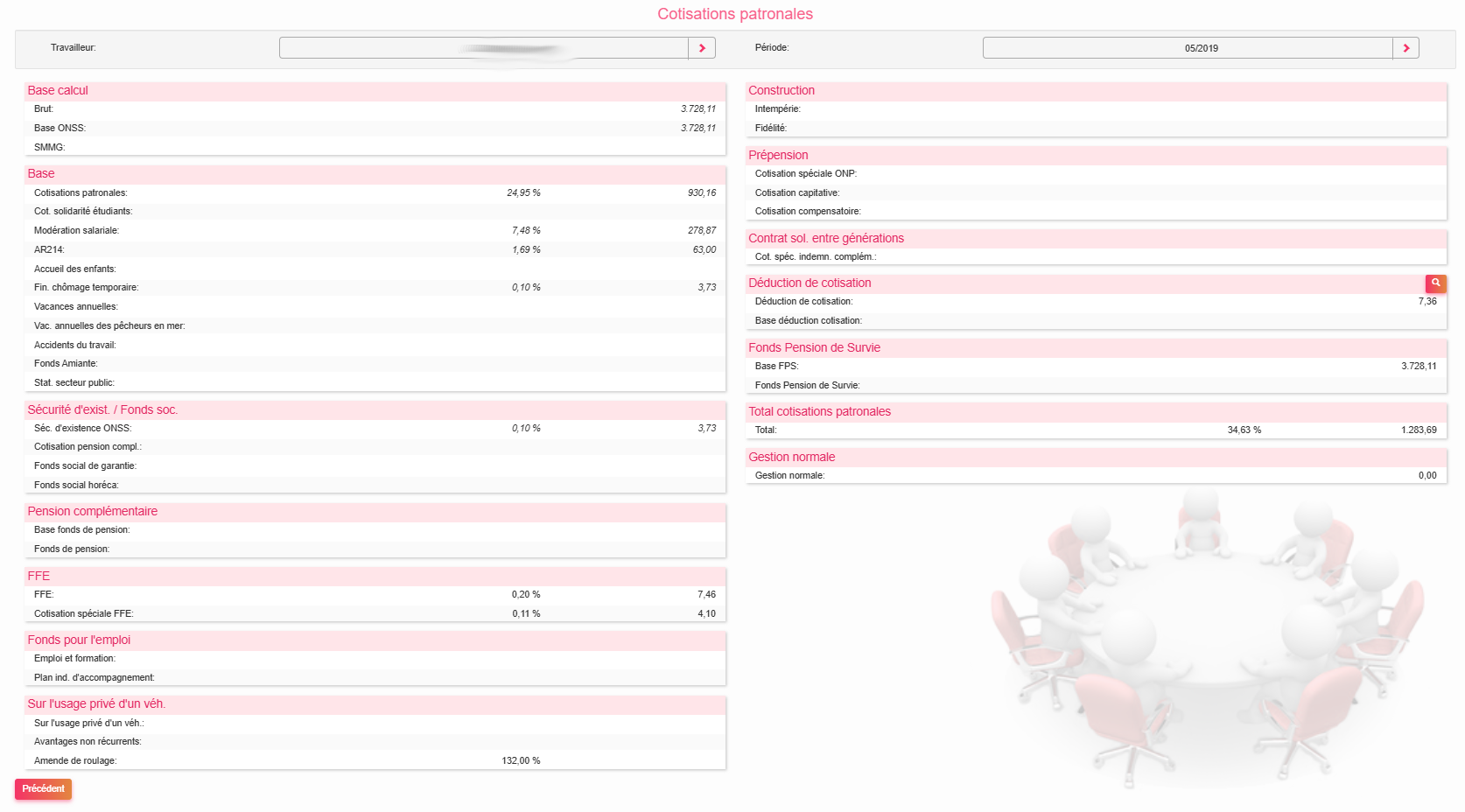Click the Précédent button

click(43, 788)
